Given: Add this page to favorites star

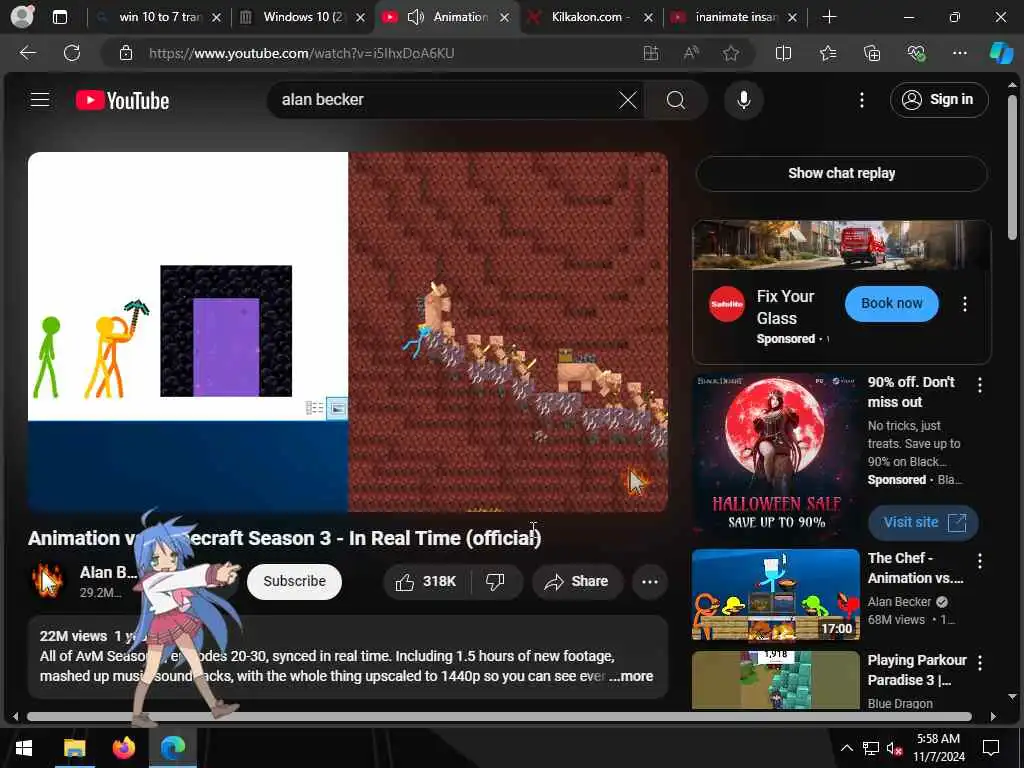Looking at the screenshot, I should click(x=731, y=53).
